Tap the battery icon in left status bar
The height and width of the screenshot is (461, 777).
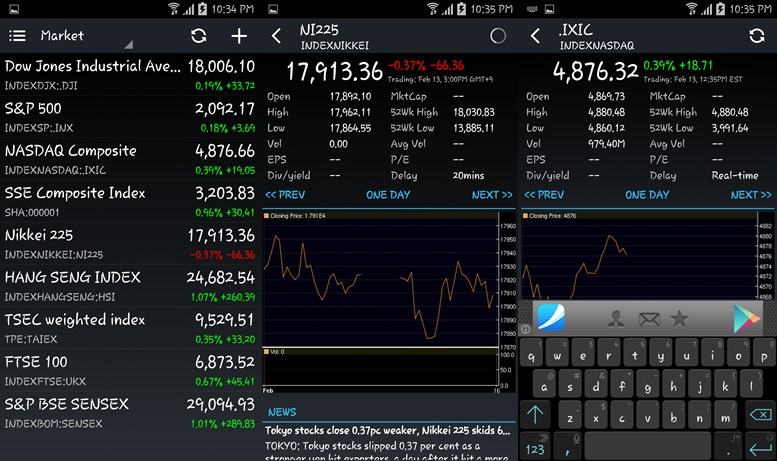pos(202,8)
